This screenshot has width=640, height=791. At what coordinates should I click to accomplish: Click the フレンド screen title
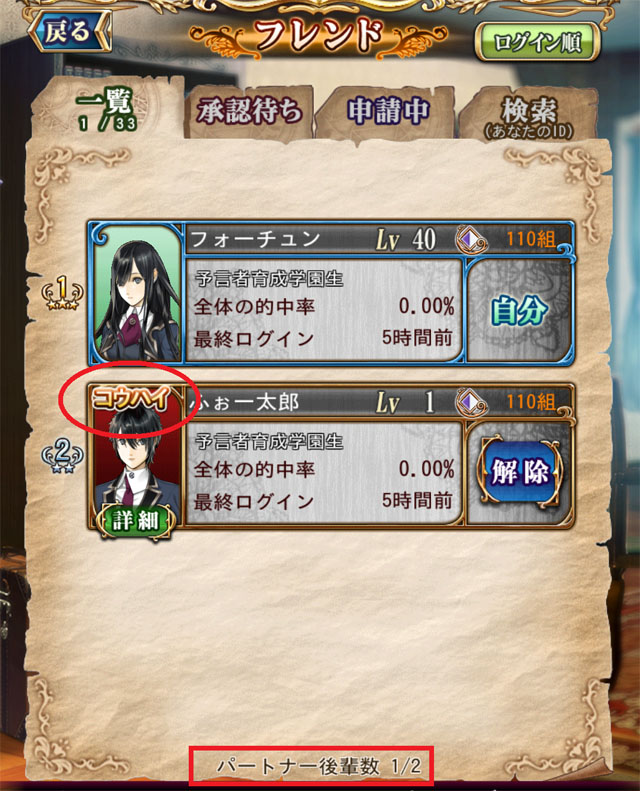(319, 36)
